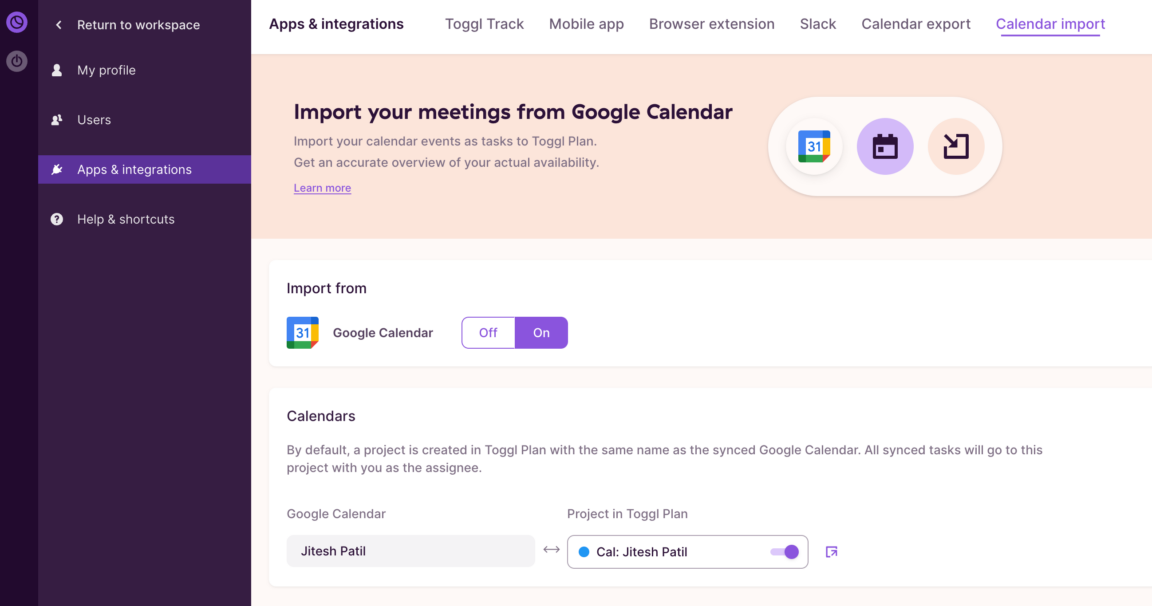Click the purple calendar icon in the banner
Viewport: 1152px width, 606px height.
pyautogui.click(x=885, y=146)
